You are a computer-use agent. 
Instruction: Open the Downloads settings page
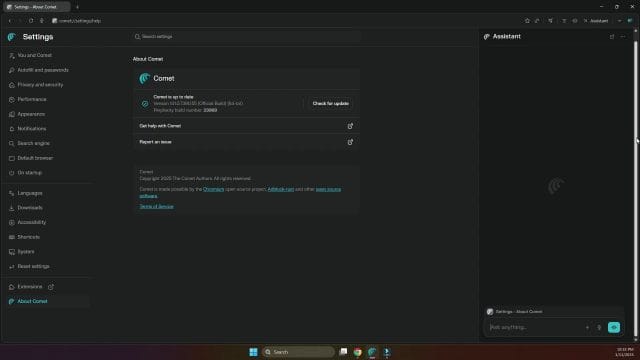tap(30, 208)
